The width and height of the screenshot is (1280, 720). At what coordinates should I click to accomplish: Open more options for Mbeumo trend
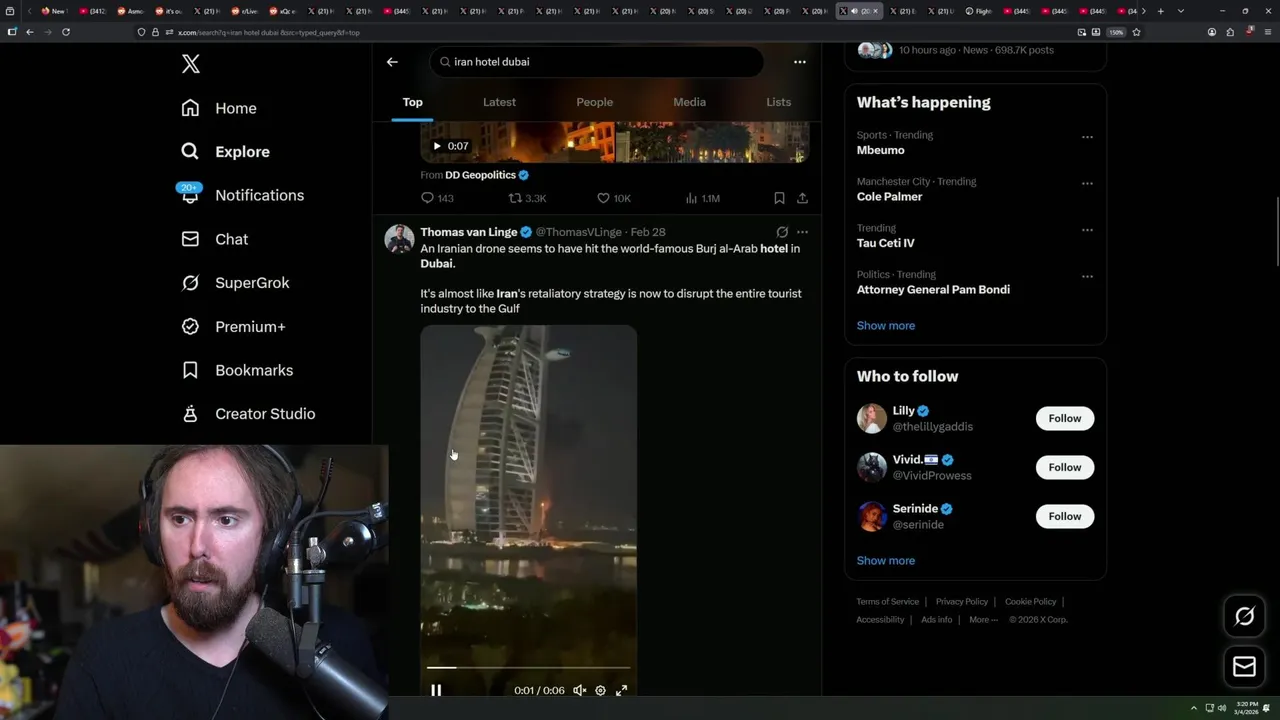tap(1087, 137)
